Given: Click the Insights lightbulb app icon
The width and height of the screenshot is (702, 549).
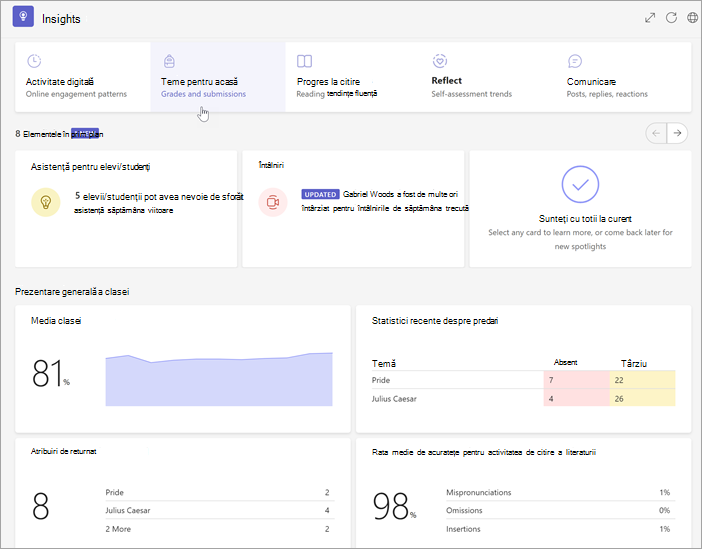Looking at the screenshot, I should [x=23, y=17].
